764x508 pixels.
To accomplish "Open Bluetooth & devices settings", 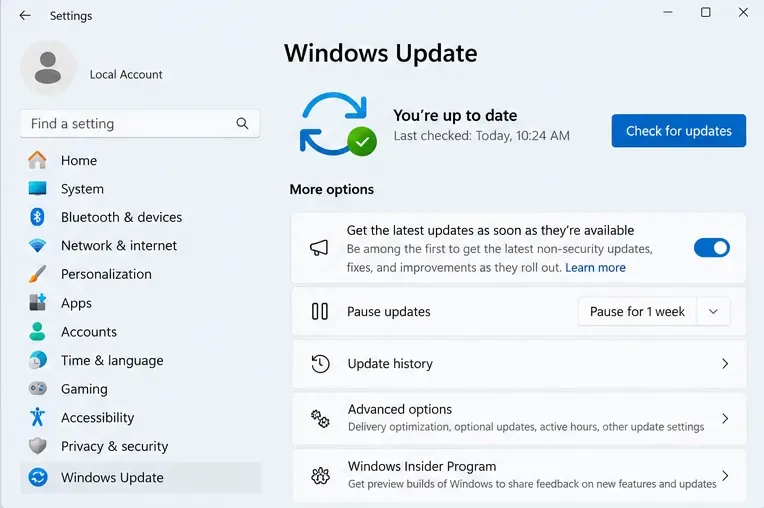I will (x=121, y=217).
